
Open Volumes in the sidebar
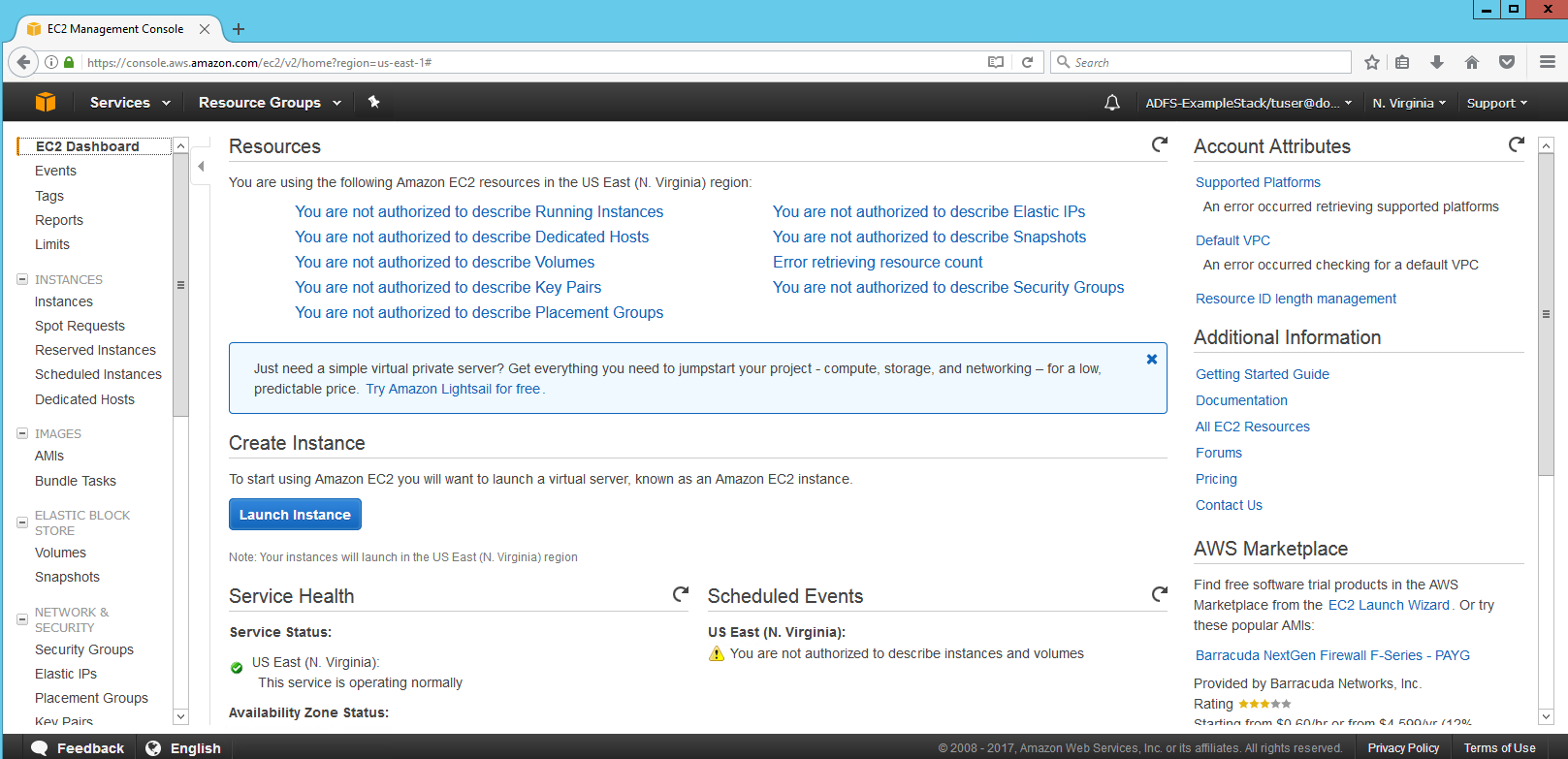[x=60, y=553]
